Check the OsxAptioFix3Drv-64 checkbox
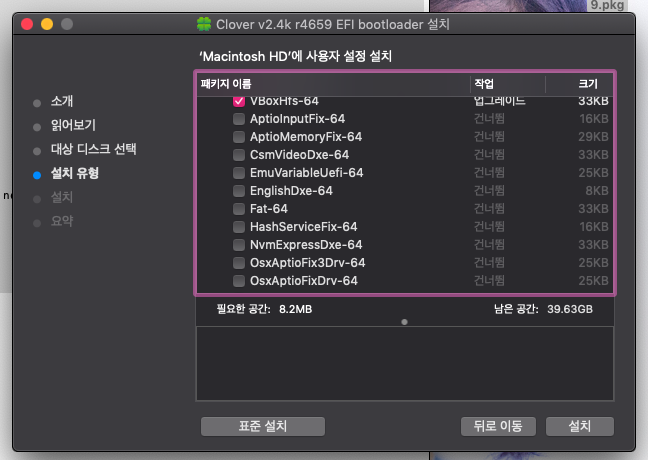Viewport: 648px width, 460px height. (x=239, y=263)
